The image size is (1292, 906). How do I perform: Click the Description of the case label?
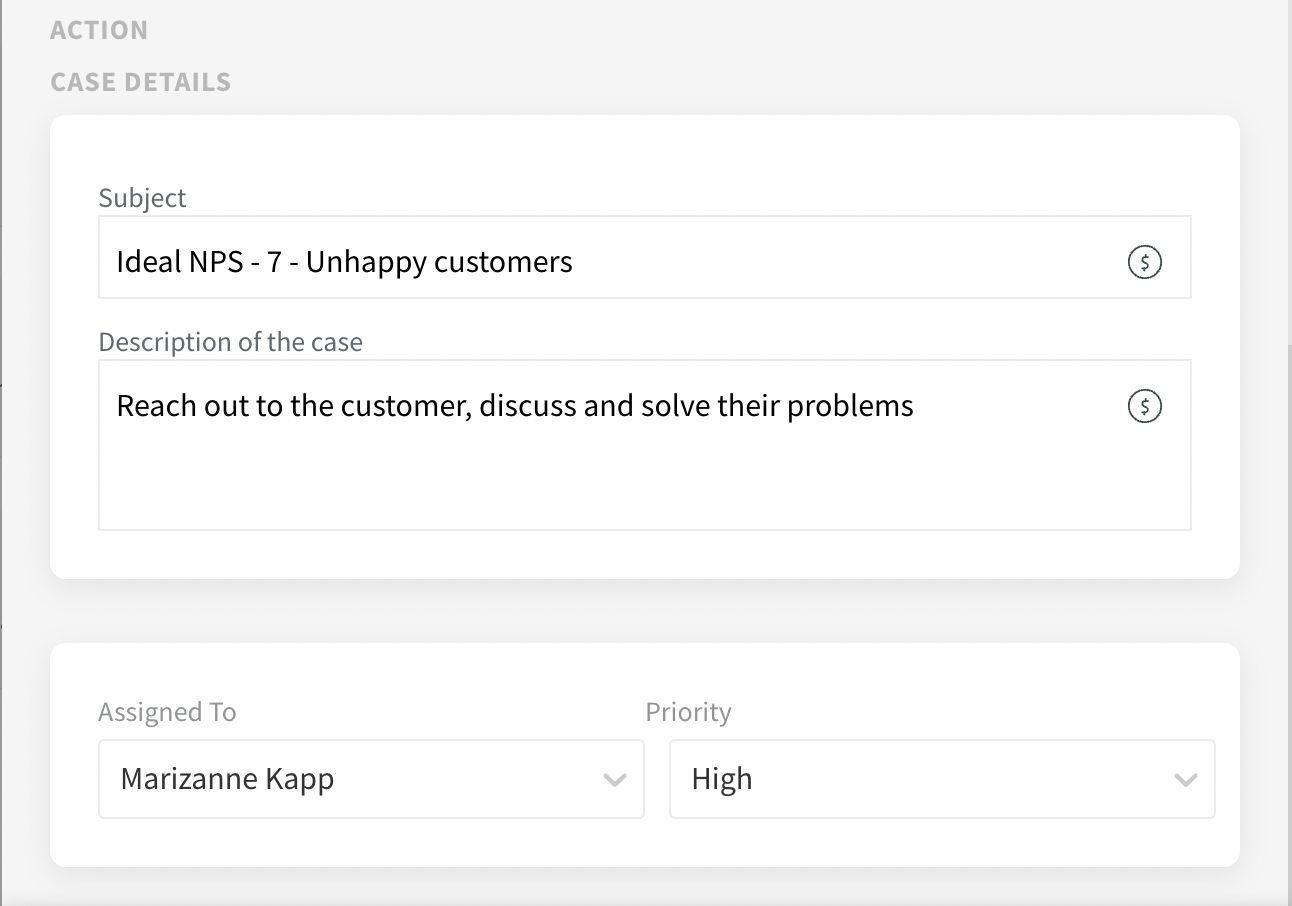click(230, 342)
